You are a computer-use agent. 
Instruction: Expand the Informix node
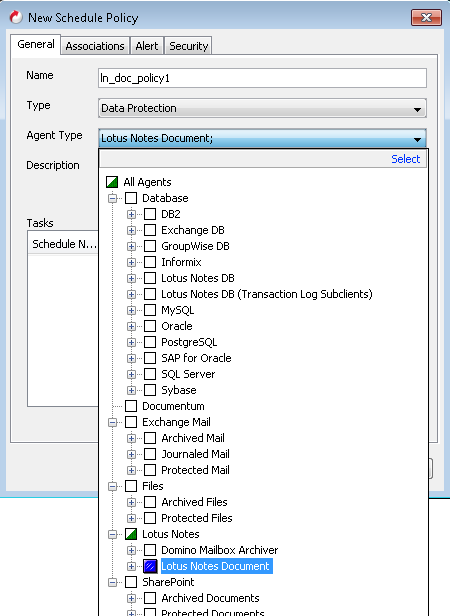click(131, 262)
